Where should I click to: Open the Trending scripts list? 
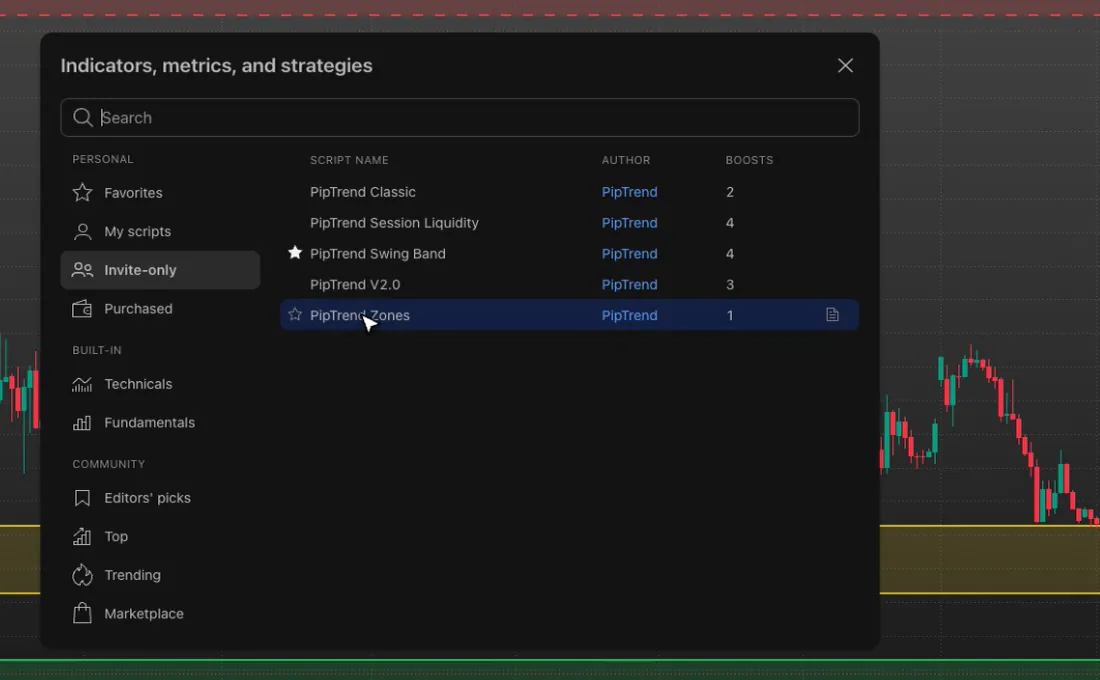(x=160, y=575)
